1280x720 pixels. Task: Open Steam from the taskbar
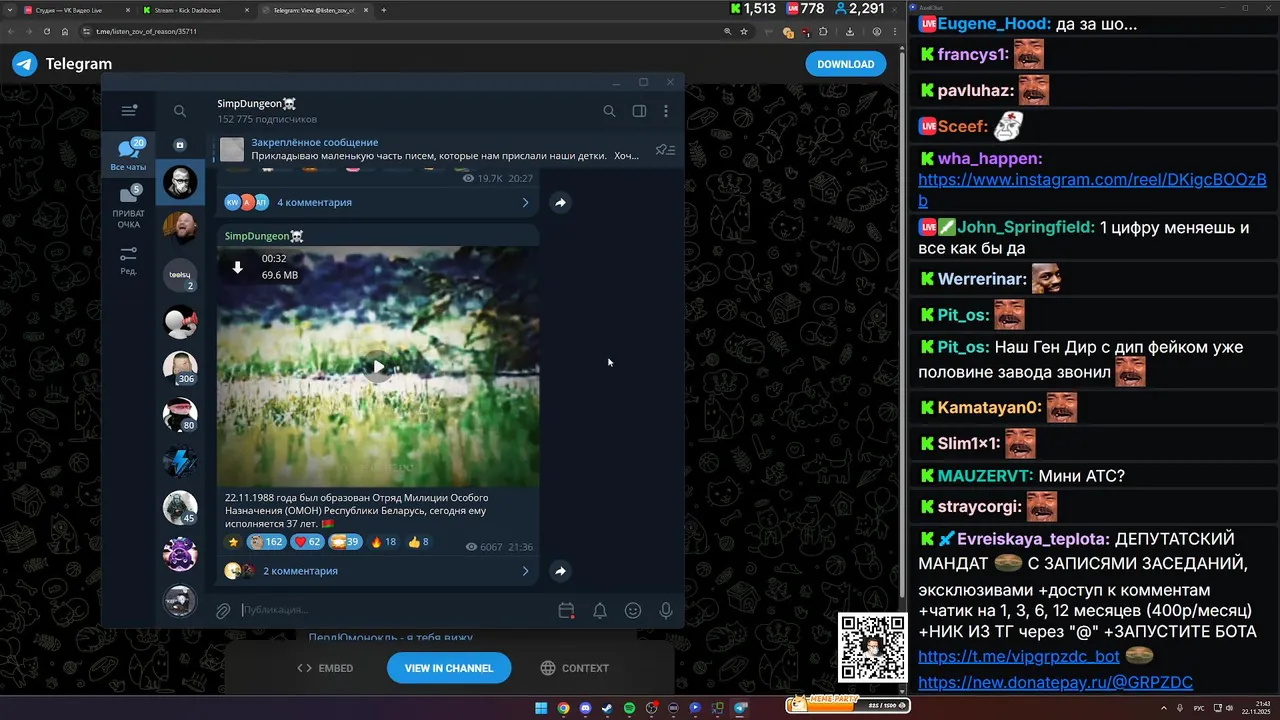coord(607,708)
